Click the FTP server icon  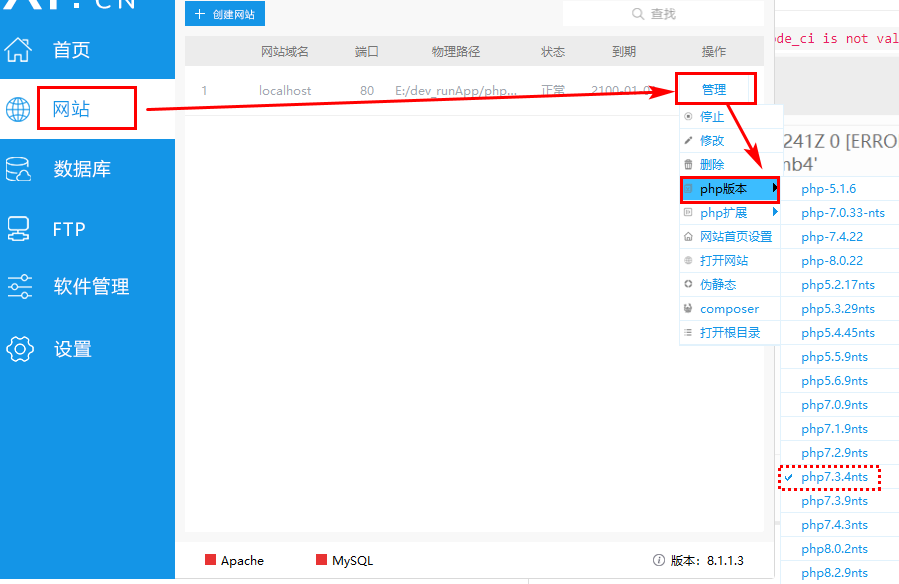coord(18,229)
